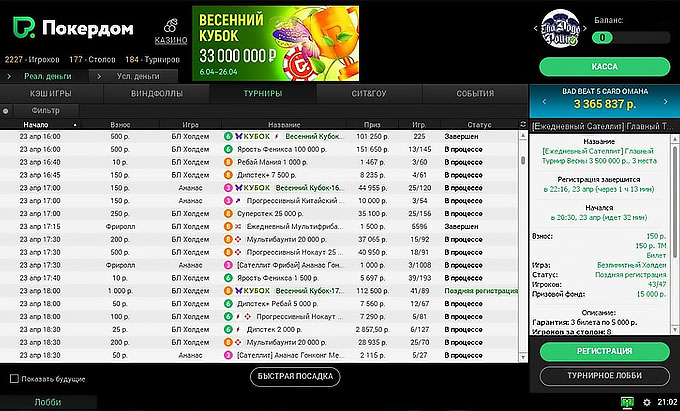Click bounty icon in Мультибаунти 37 065 row
Viewport: 680px width, 411px height.
click(238, 239)
